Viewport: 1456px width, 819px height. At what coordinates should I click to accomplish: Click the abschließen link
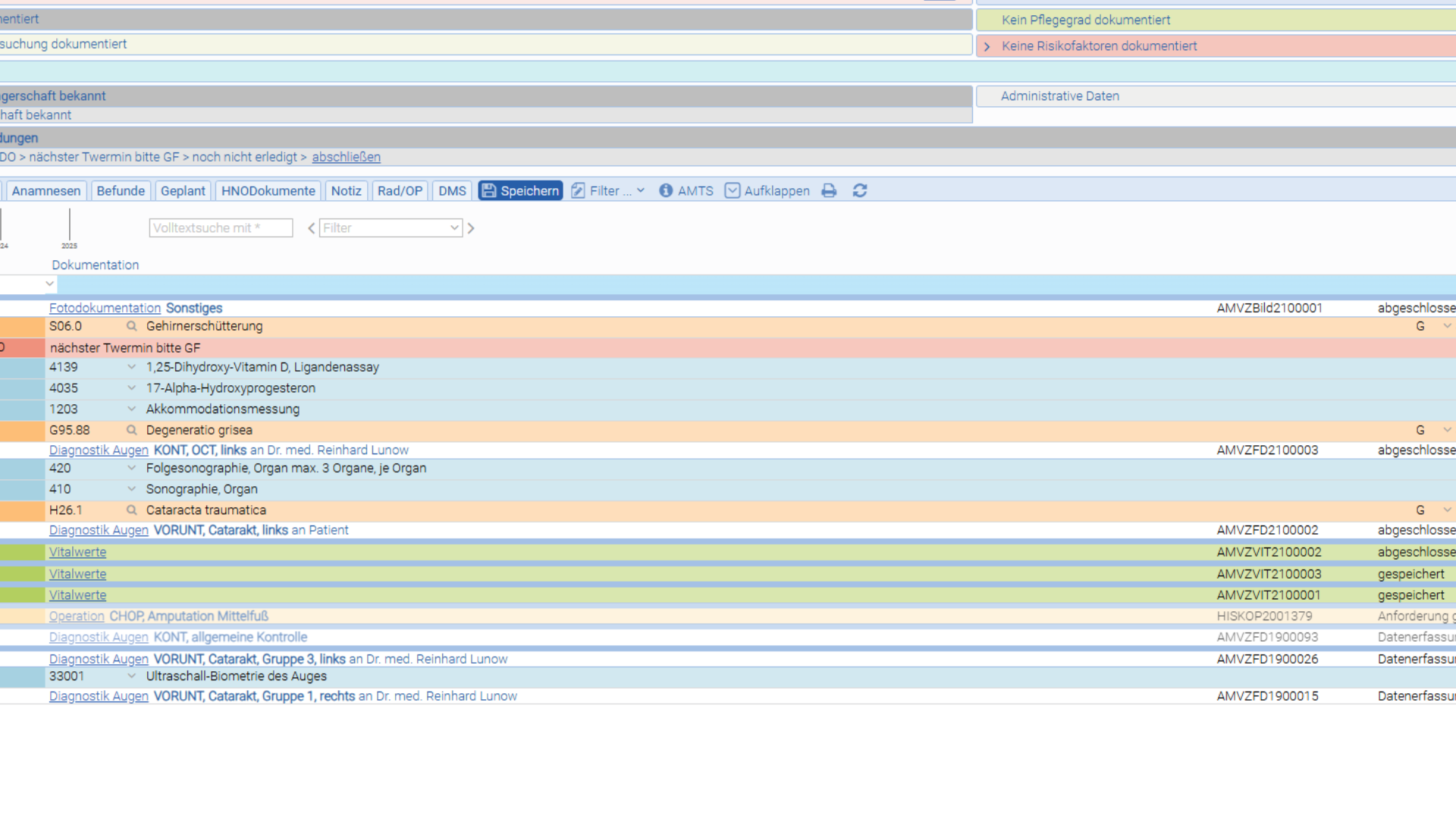tap(347, 157)
